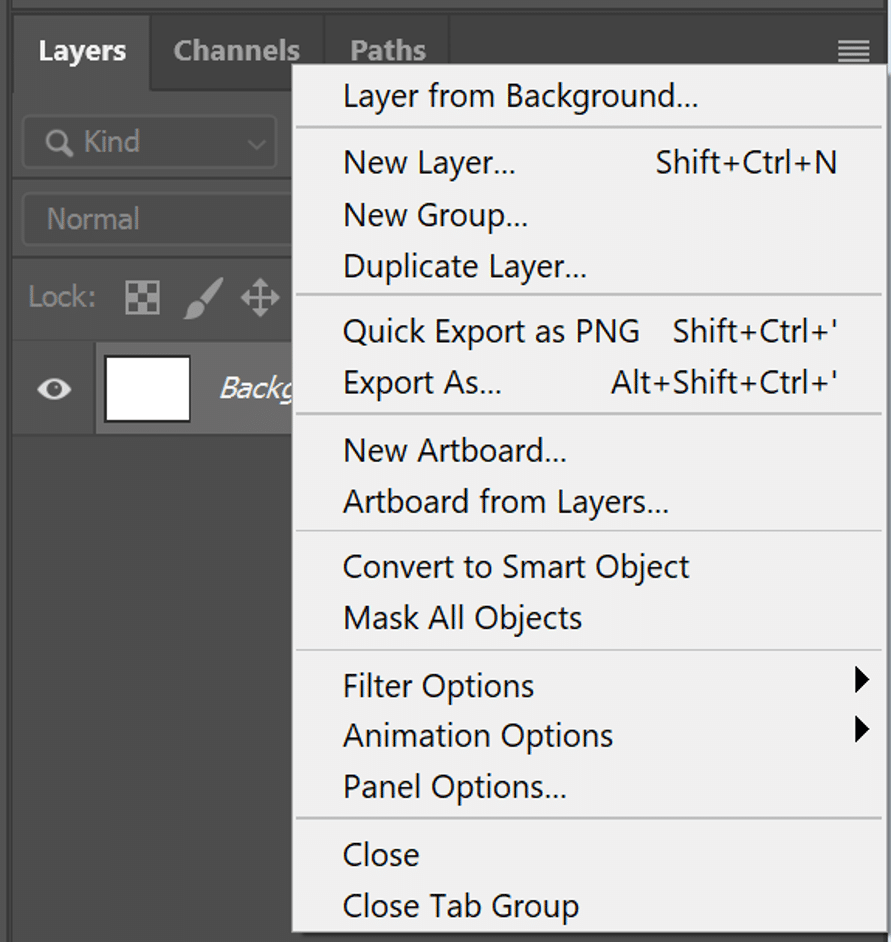Viewport: 891px width, 942px height.
Task: Open the Kind filter dropdown
Action: (150, 142)
